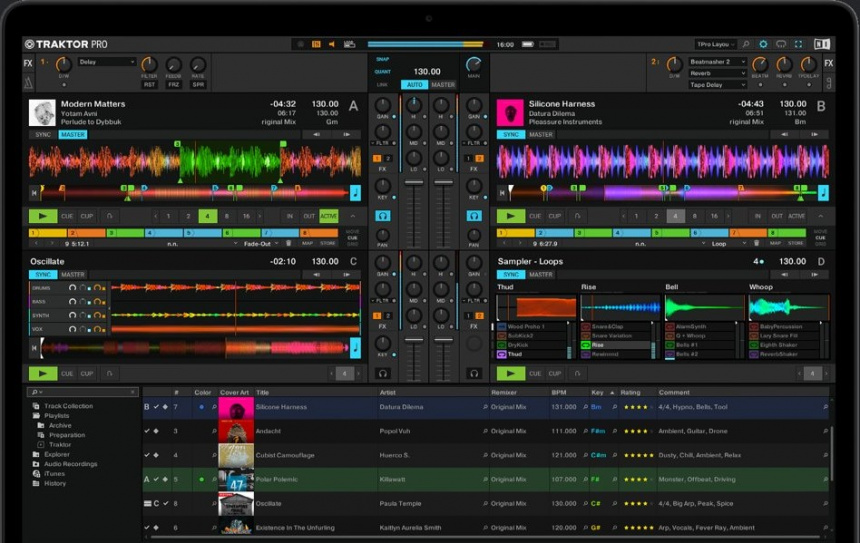Enable AUTO master clock mode
This screenshot has width=860, height=543.
pyautogui.click(x=415, y=85)
